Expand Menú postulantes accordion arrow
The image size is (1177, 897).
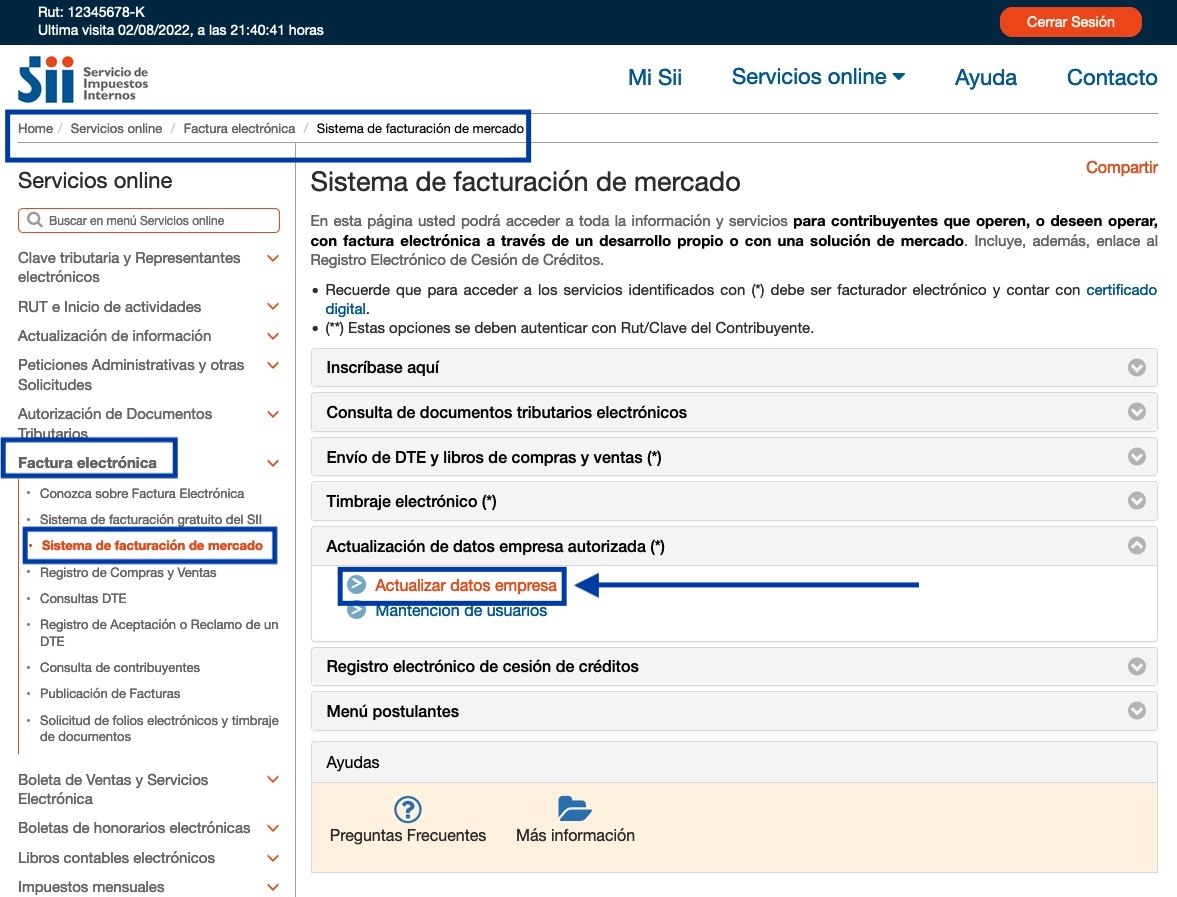1136,711
